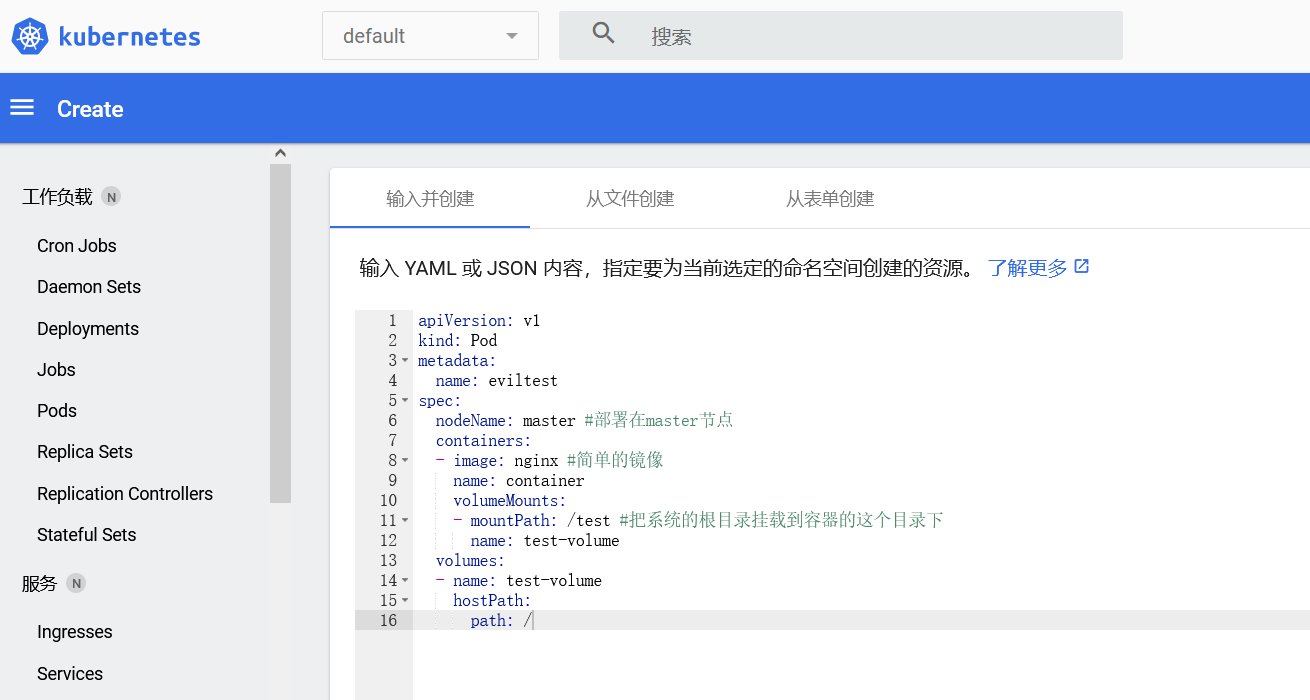Image resolution: width=1310 pixels, height=700 pixels.
Task: Click into the 搜索 search field
Action: click(880, 37)
